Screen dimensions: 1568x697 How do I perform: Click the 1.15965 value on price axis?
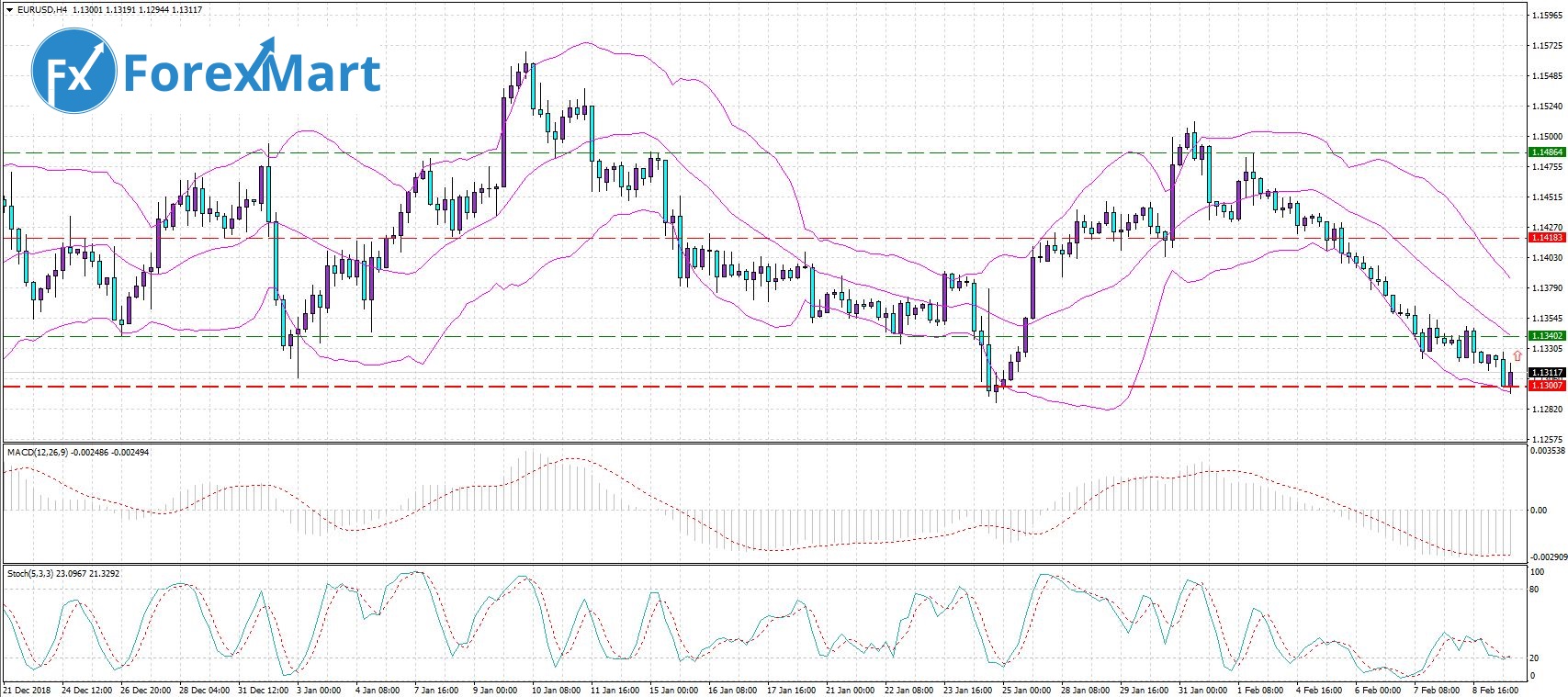(1547, 16)
